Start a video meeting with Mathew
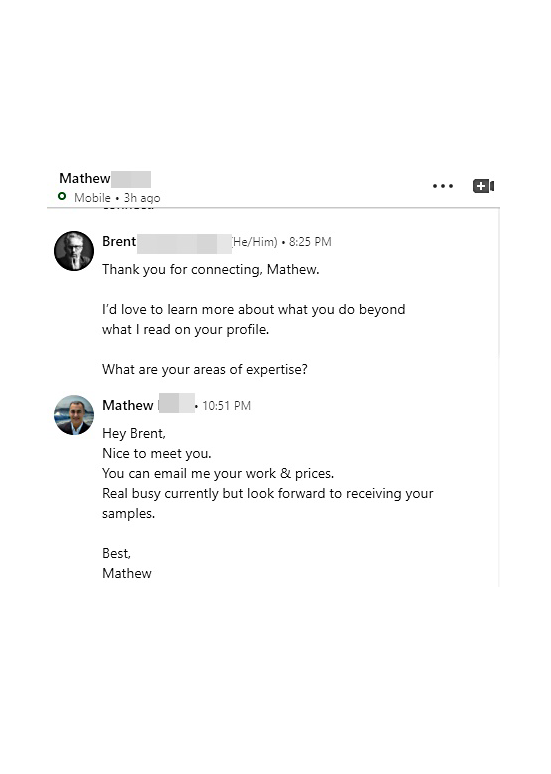The image size is (551, 774). (483, 186)
